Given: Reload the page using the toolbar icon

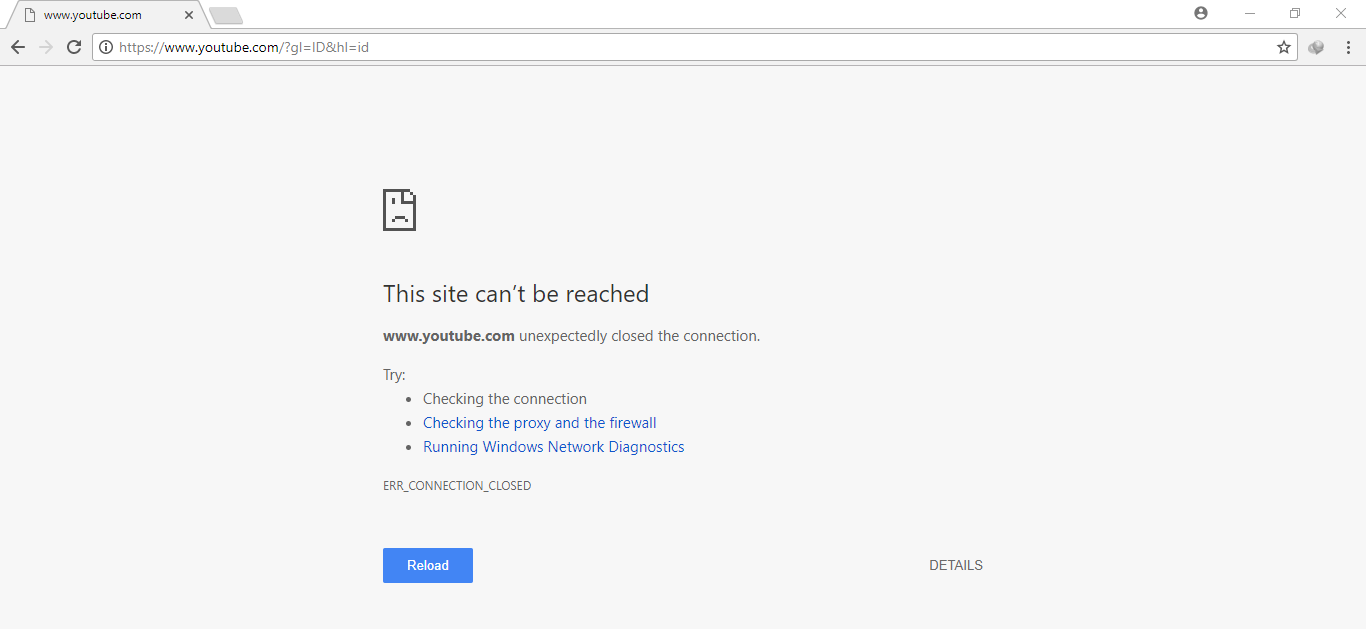Looking at the screenshot, I should point(74,47).
